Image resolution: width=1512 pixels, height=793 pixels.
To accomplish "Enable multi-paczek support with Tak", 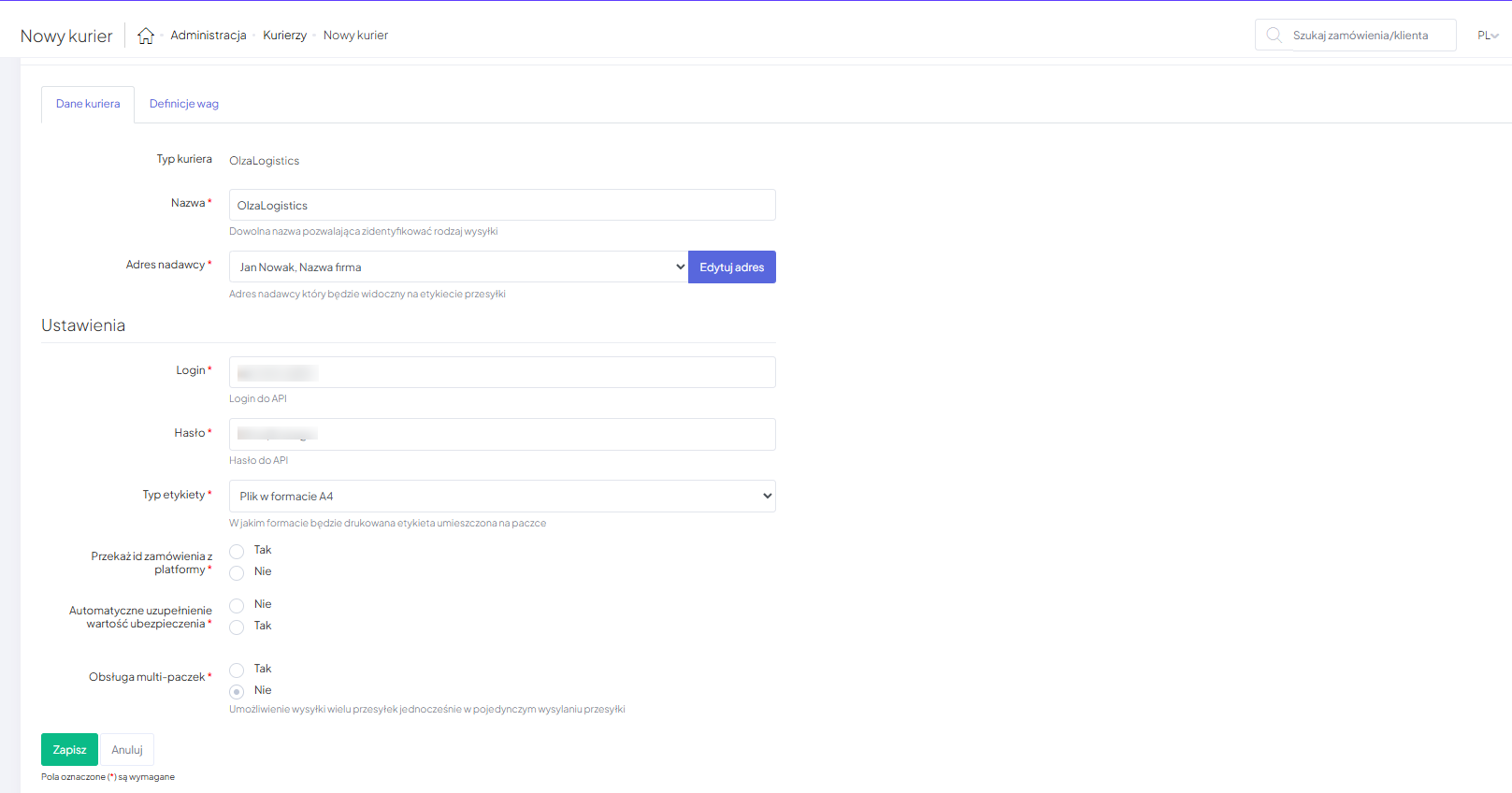I will [237, 670].
